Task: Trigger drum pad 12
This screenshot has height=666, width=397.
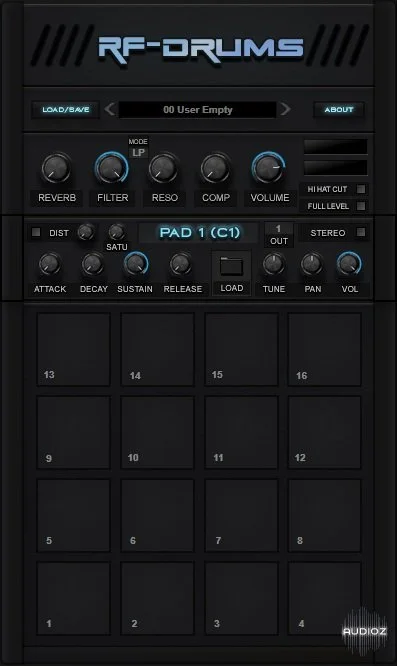Action: [x=324, y=432]
